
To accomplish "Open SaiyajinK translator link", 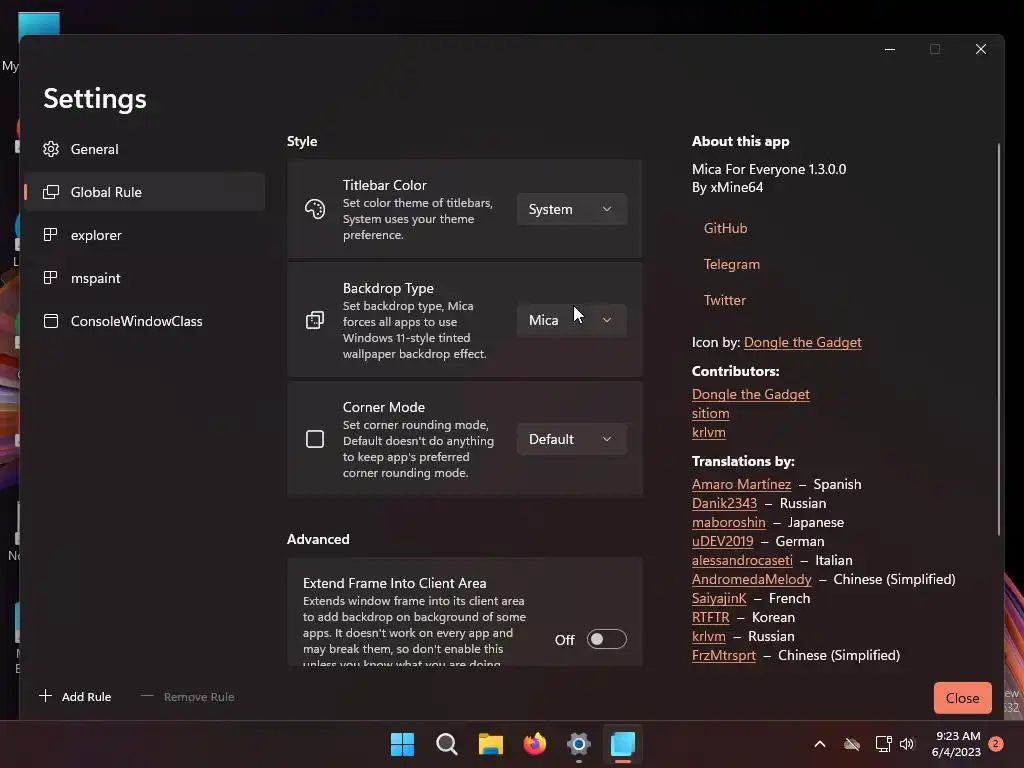I will (x=719, y=598).
